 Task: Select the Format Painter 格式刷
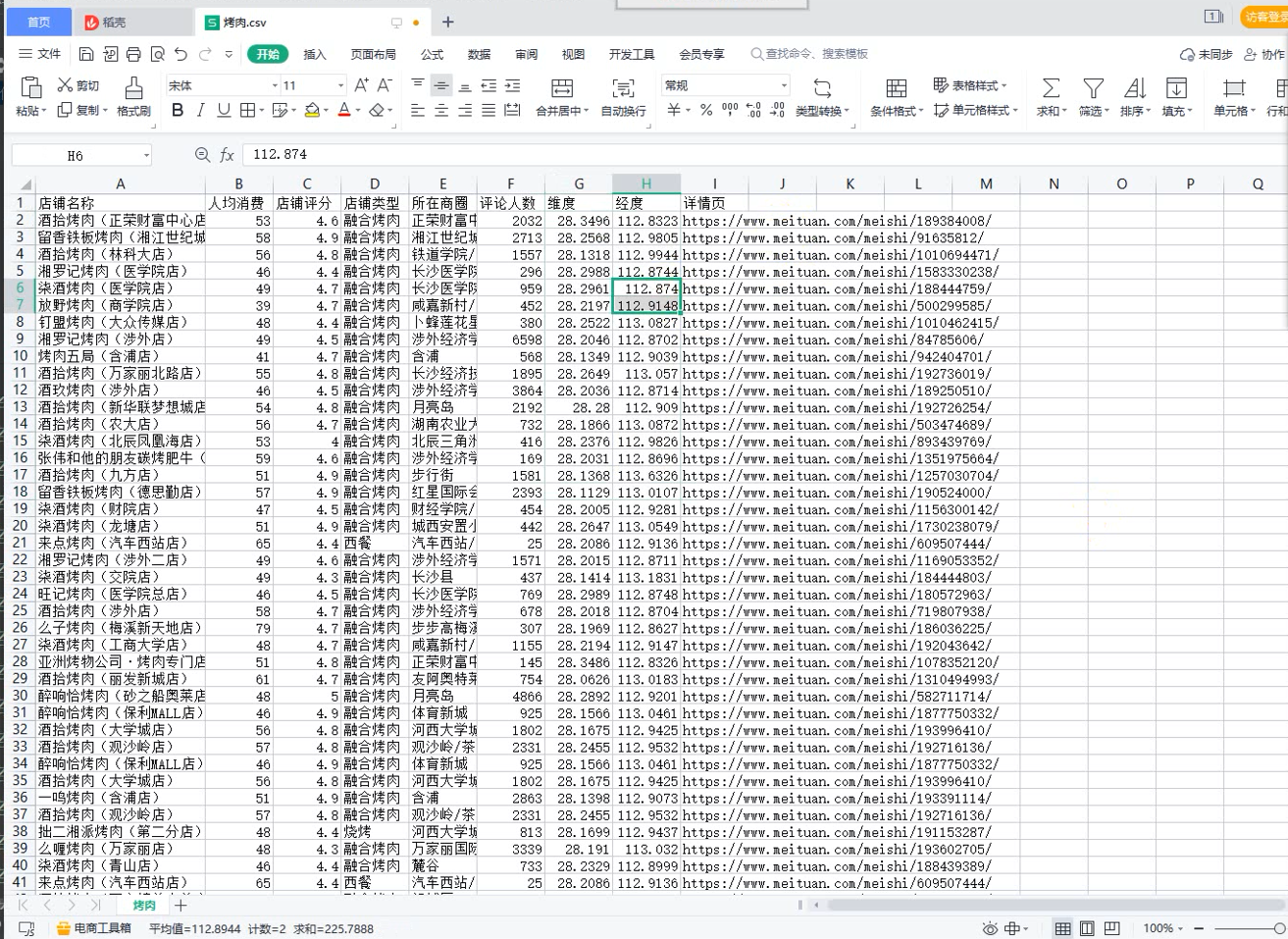point(133,97)
